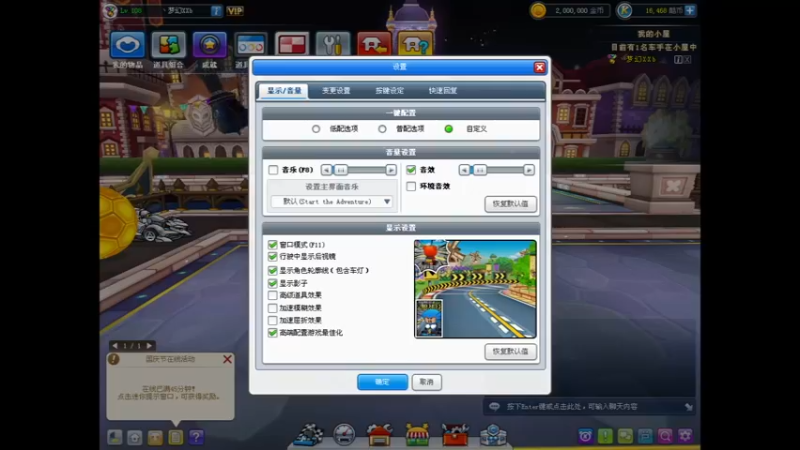This screenshot has width=800, height=450.
Task: Click the purple question mark icon bottom-left
Action: (x=196, y=437)
